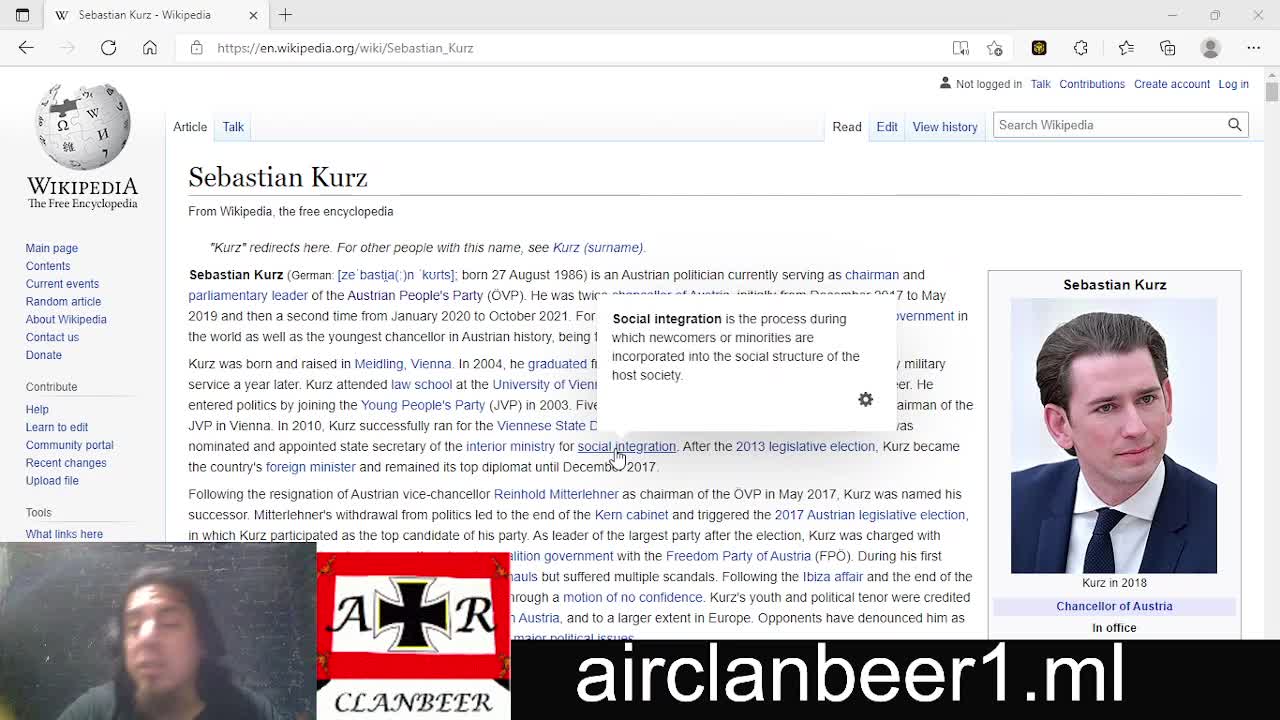Viewport: 1280px width, 720px height.
Task: Open Reinhold Mitterlehner link
Action: tap(556, 494)
